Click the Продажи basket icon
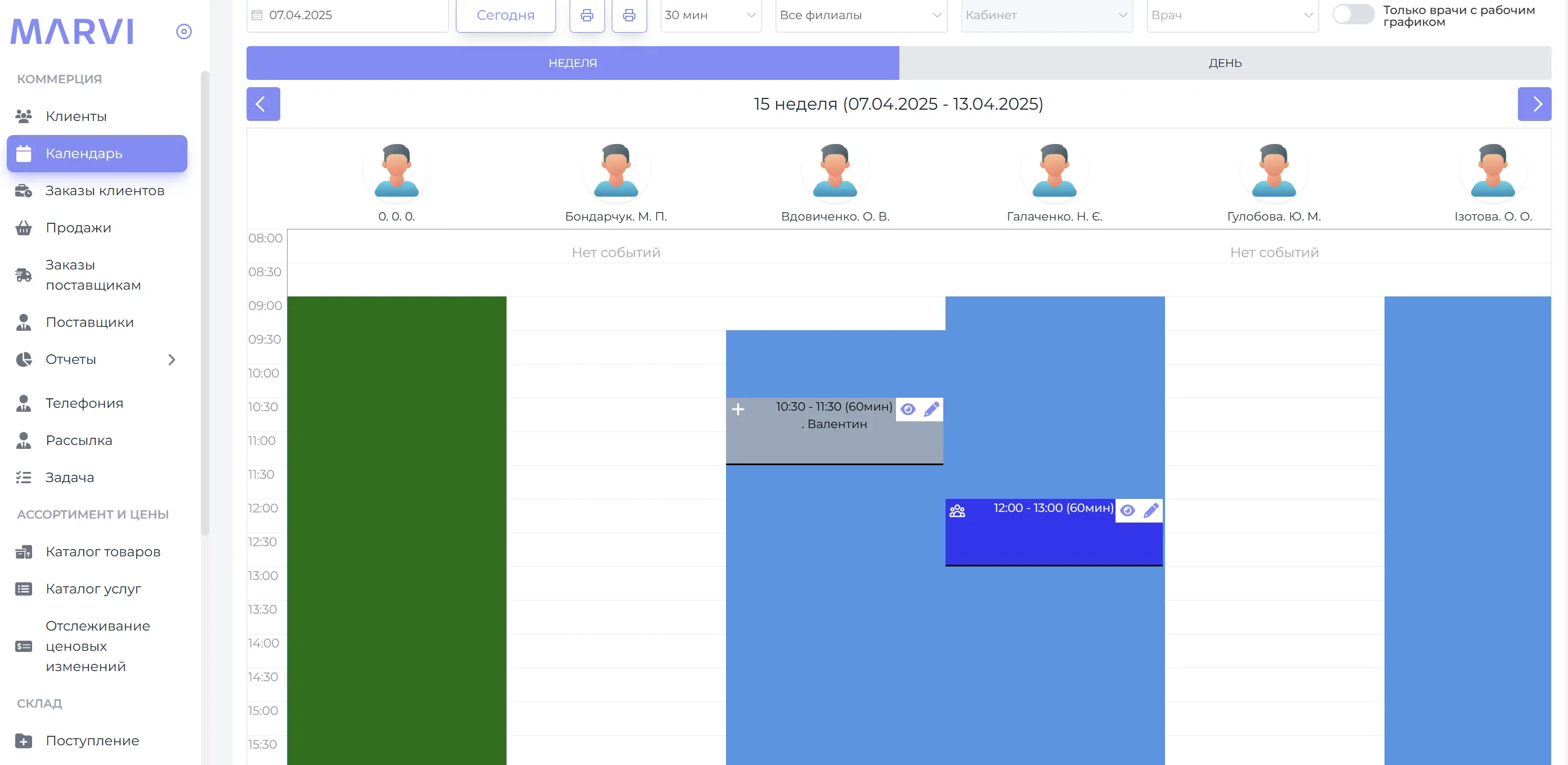The image size is (1568, 765). (24, 228)
